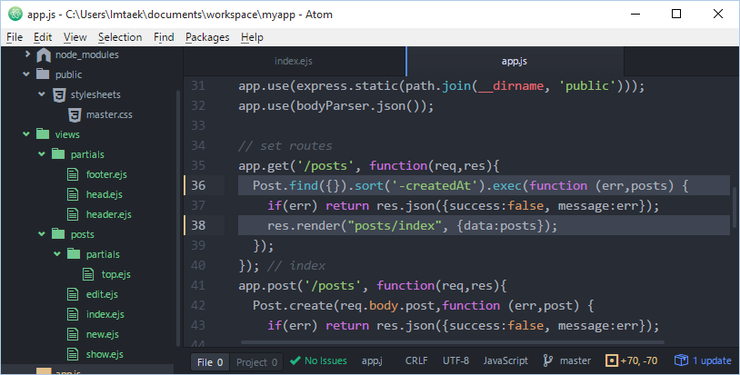Open the File menu
Image resolution: width=740 pixels, height=375 pixels.
[x=15, y=37]
